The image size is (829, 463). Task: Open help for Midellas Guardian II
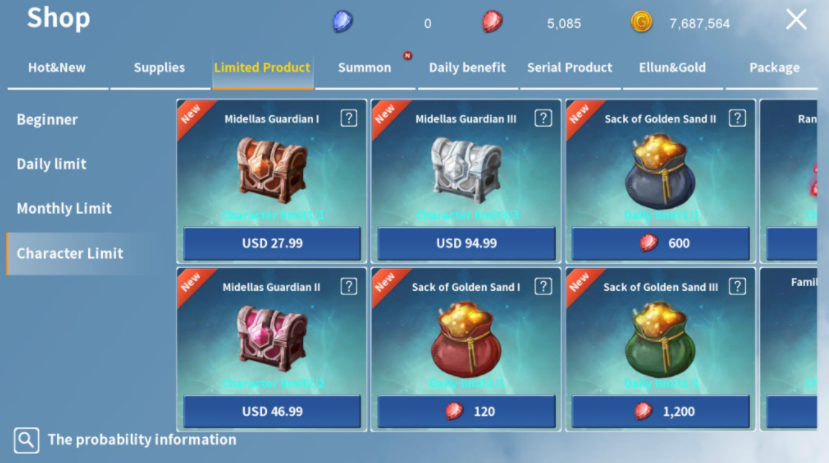(348, 286)
